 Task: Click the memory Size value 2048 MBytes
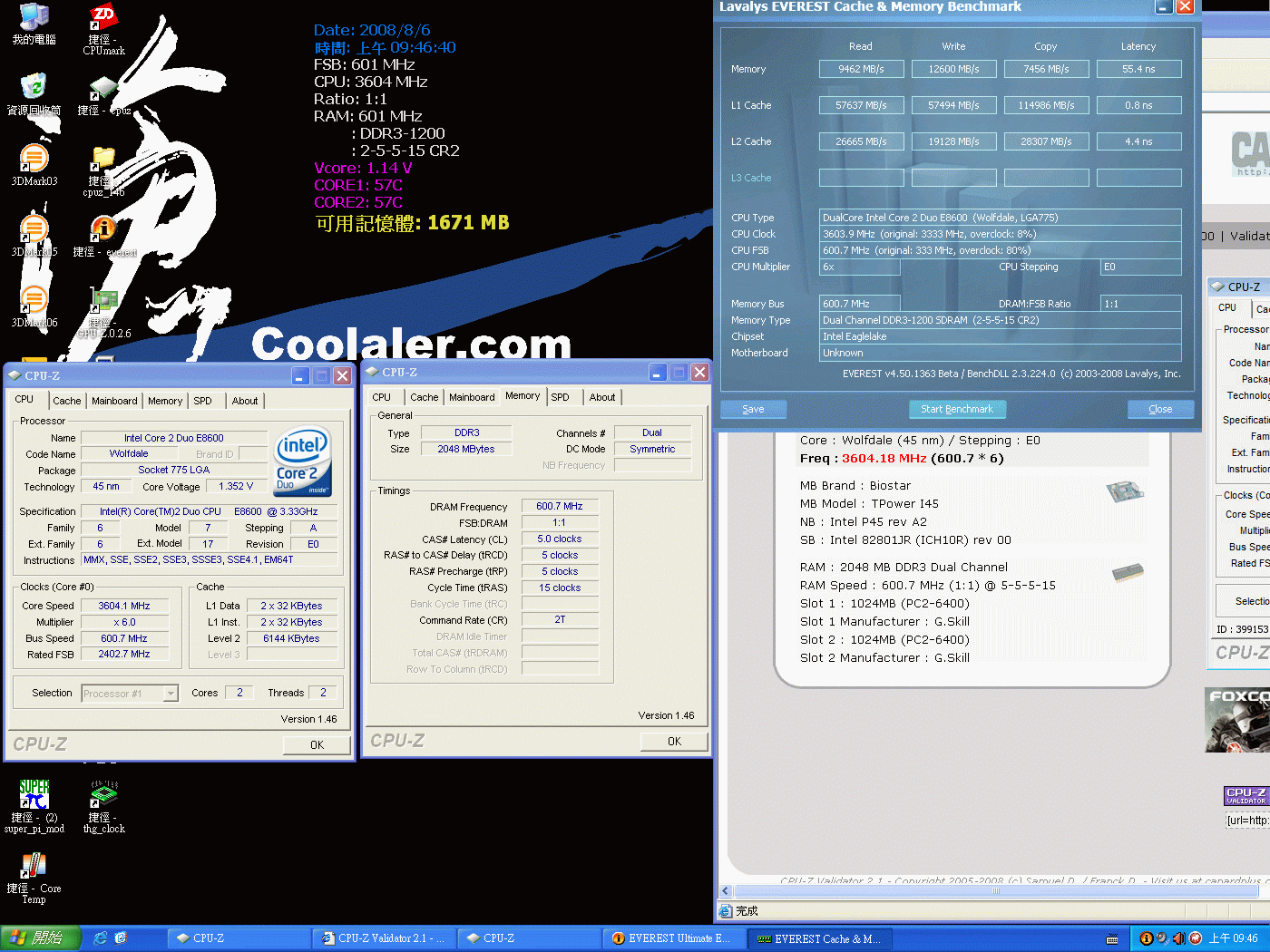466,450
